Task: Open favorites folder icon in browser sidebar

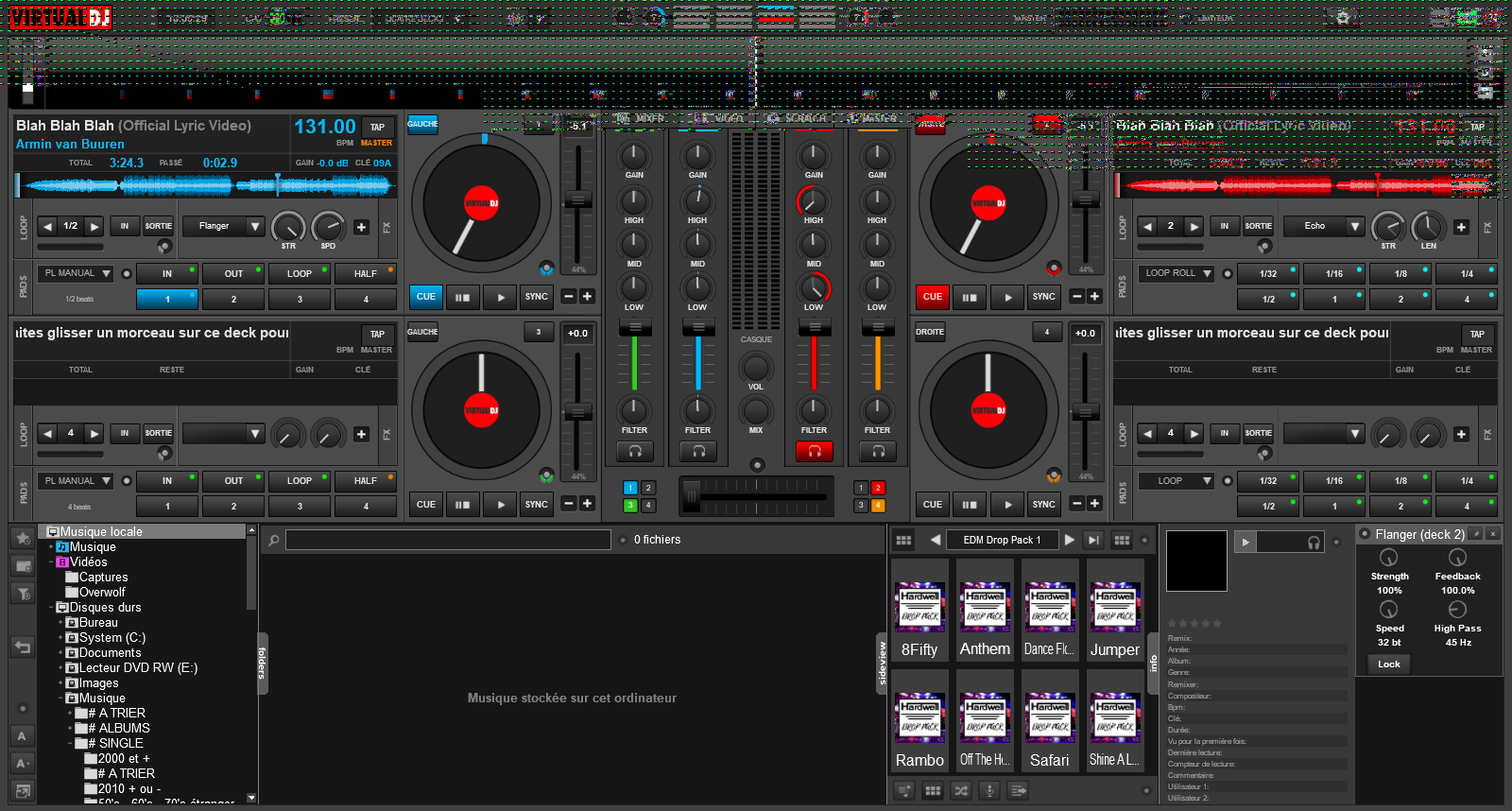Action: 23,538
